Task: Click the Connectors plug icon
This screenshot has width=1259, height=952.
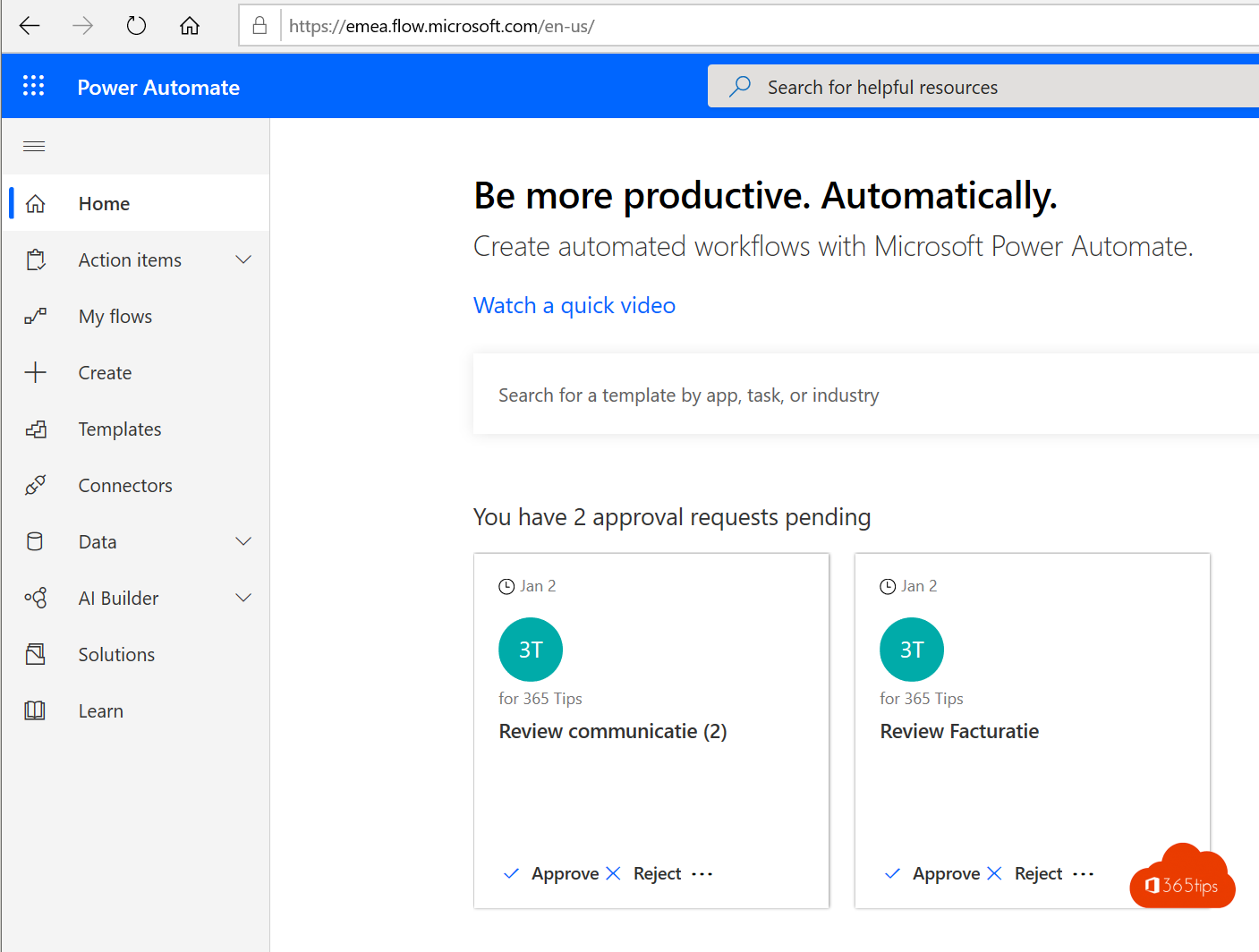Action: 36,486
